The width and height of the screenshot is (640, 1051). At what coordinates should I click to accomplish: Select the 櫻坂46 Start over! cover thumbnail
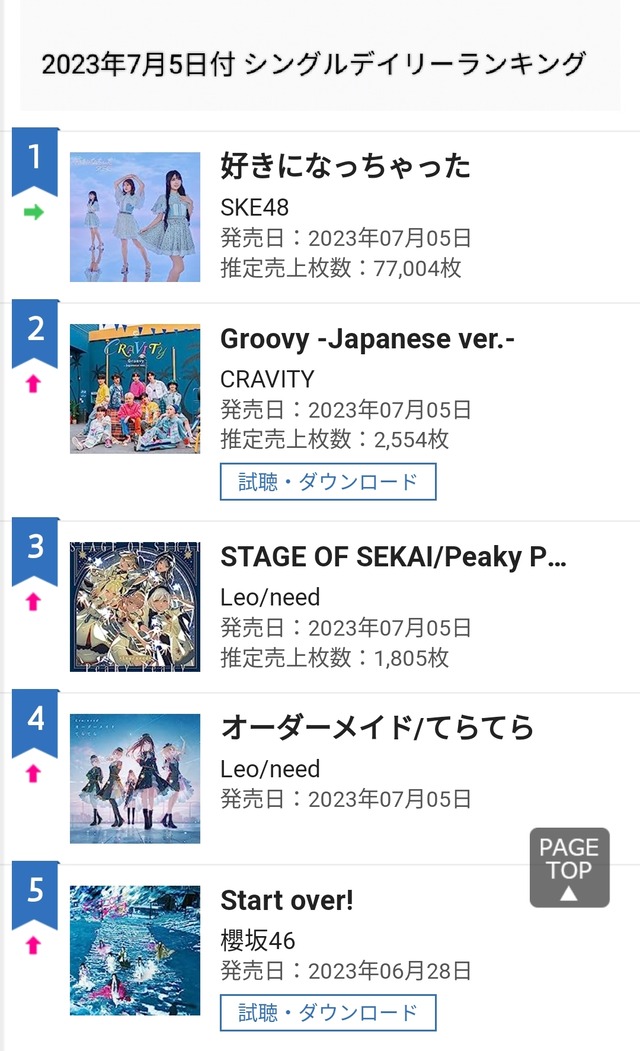point(135,950)
